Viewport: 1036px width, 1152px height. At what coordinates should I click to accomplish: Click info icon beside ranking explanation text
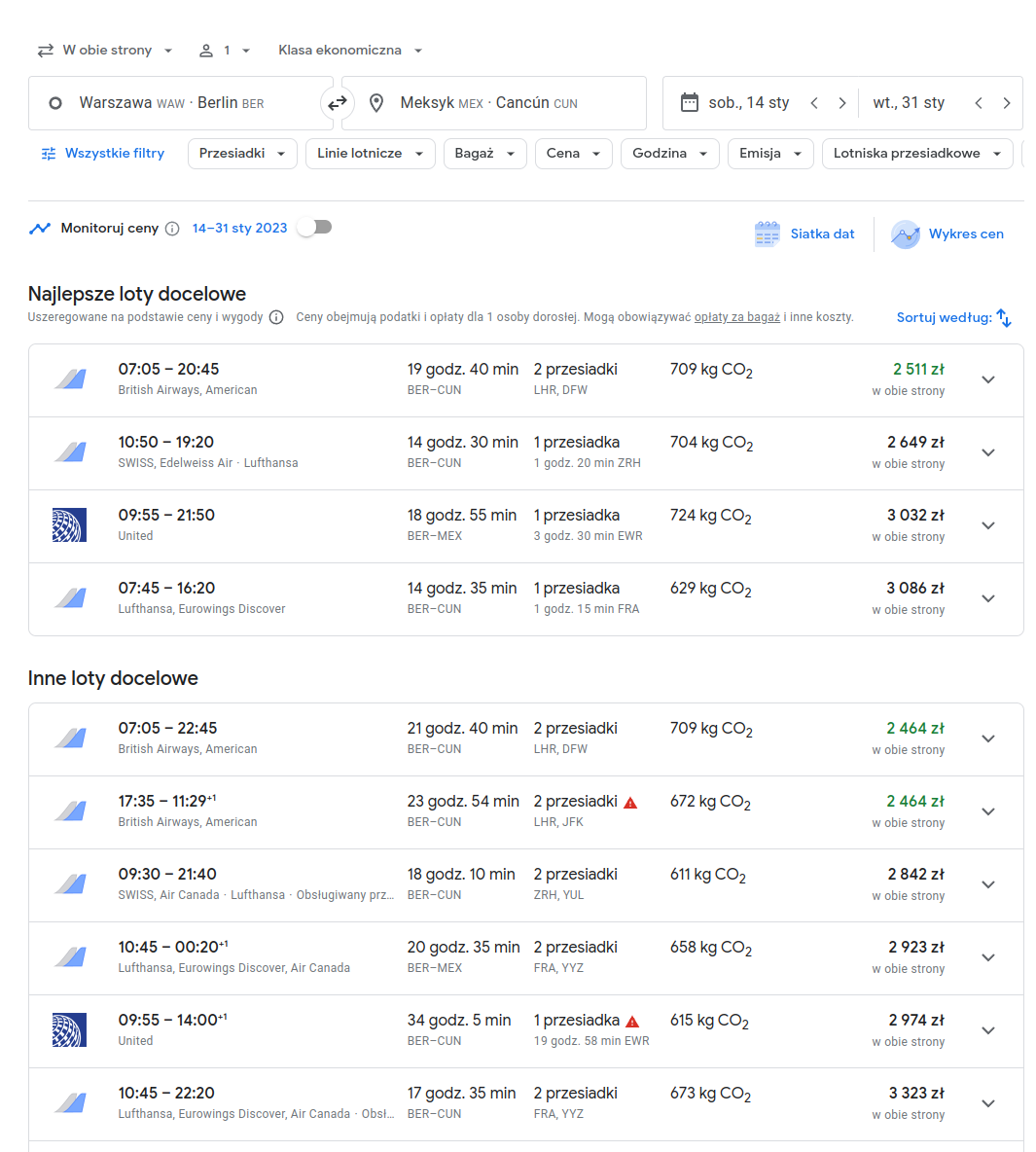tap(276, 317)
